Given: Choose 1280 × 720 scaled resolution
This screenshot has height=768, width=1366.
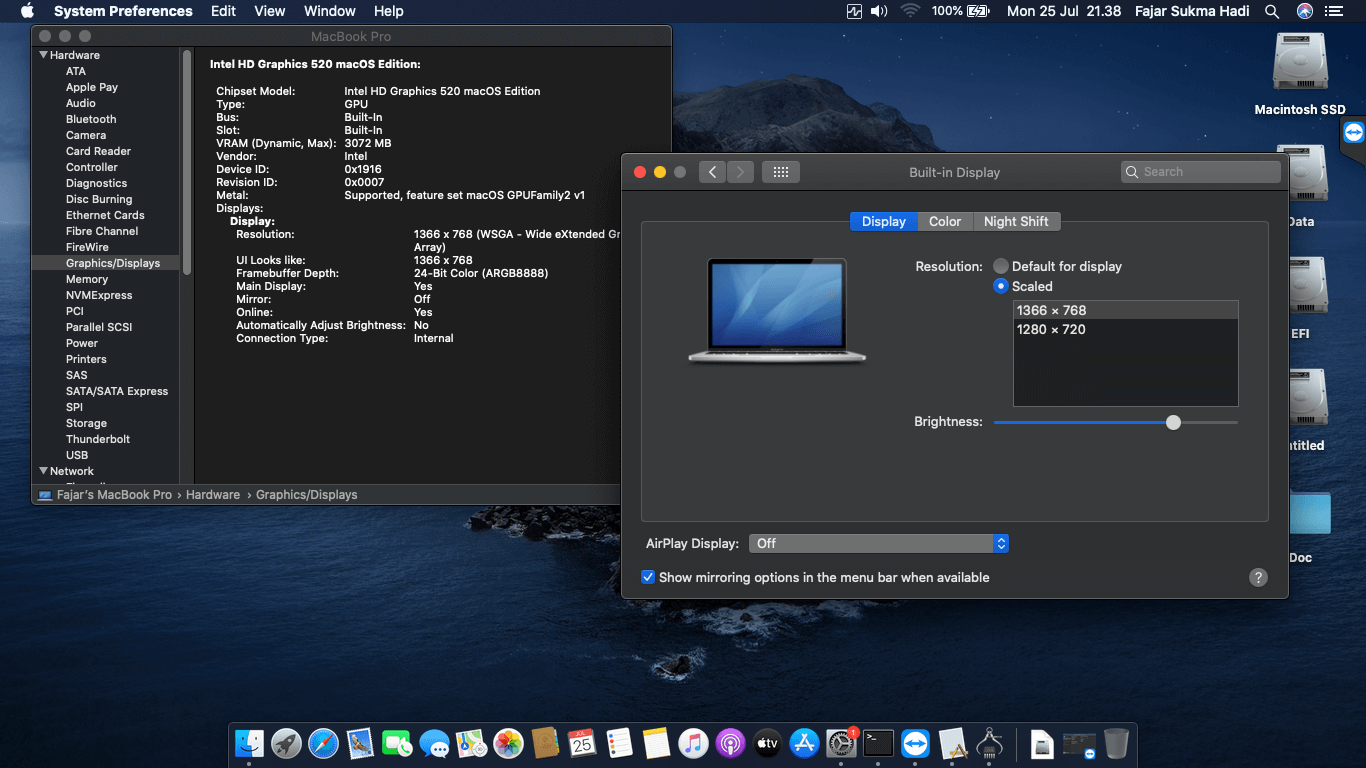Looking at the screenshot, I should point(1126,329).
